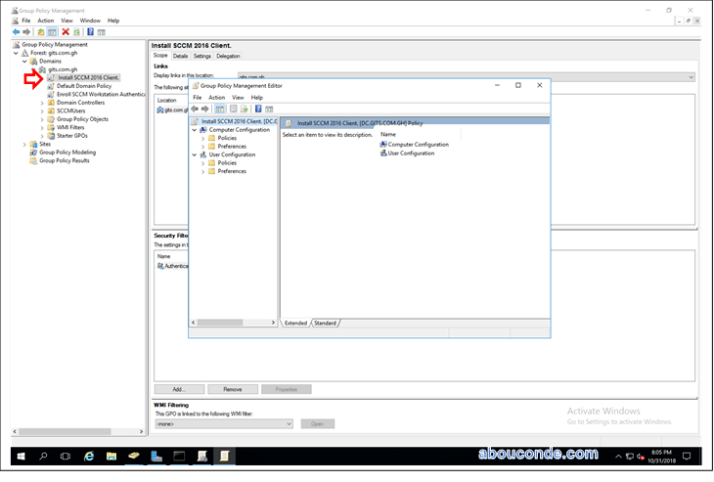714x482 pixels.
Task: Click the red Delete icon in GPMC toolbar
Action: [66, 31]
